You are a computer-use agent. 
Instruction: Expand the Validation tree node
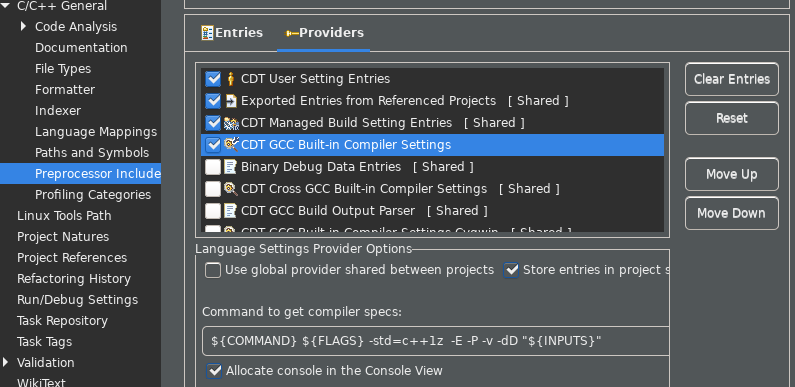6,362
